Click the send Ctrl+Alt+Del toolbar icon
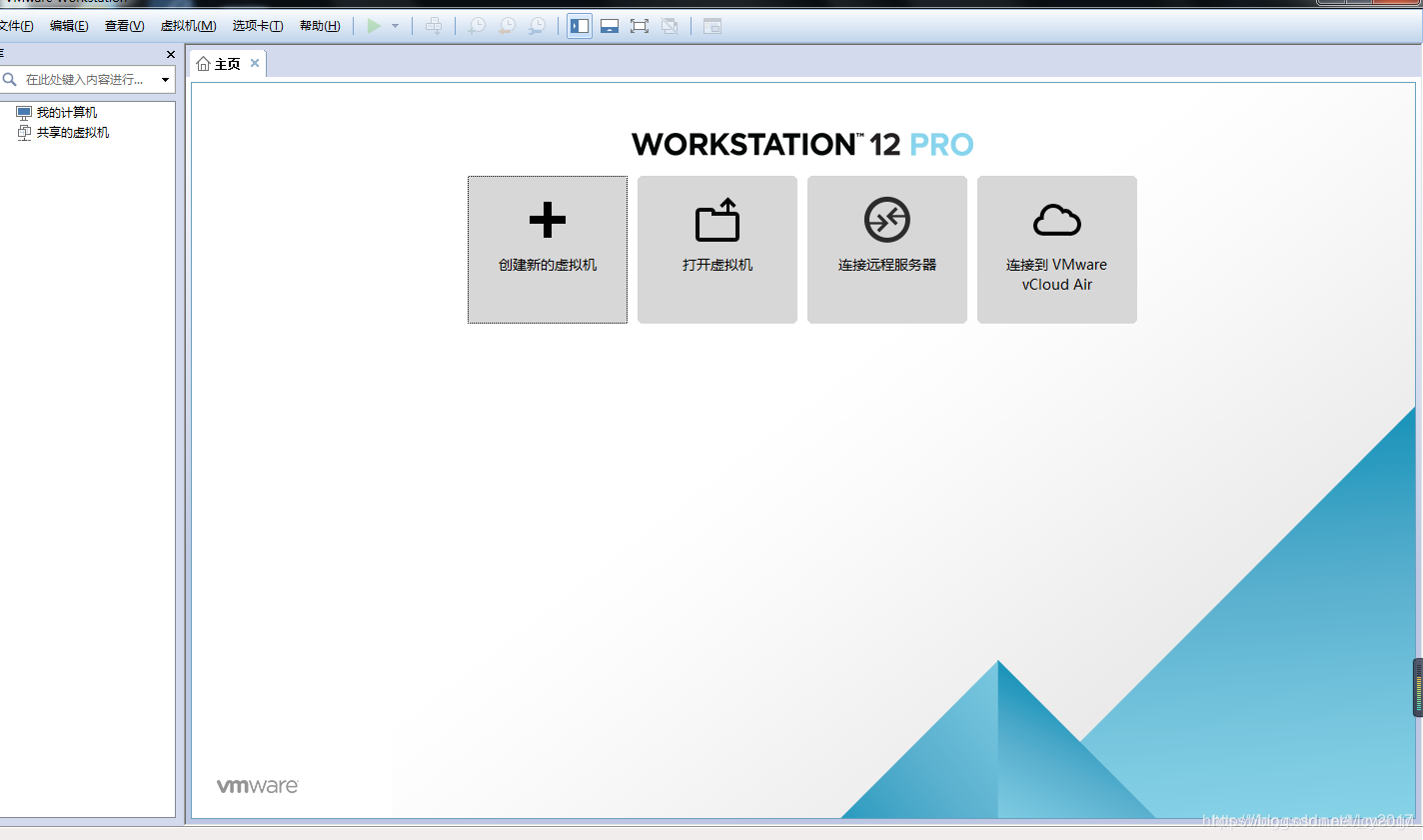 (434, 26)
